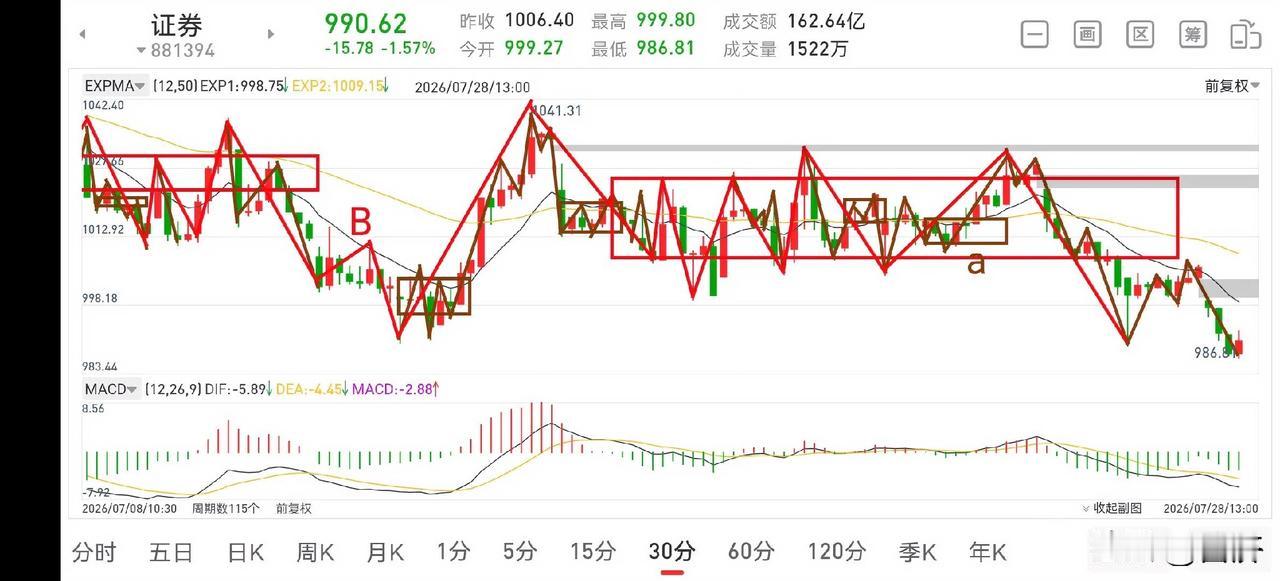Click the current price 990.62
The width and height of the screenshot is (1280, 581).
(x=366, y=23)
